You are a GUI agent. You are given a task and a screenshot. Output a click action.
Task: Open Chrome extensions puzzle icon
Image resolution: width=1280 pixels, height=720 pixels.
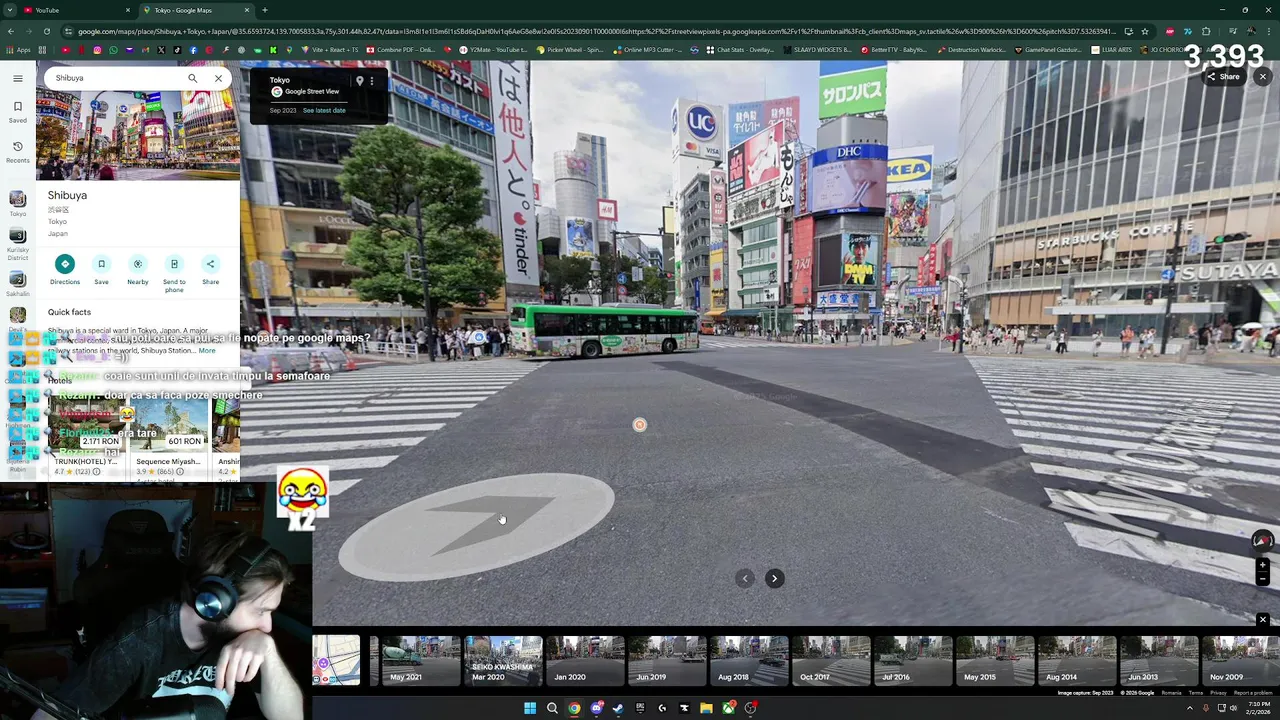pos(1206,31)
